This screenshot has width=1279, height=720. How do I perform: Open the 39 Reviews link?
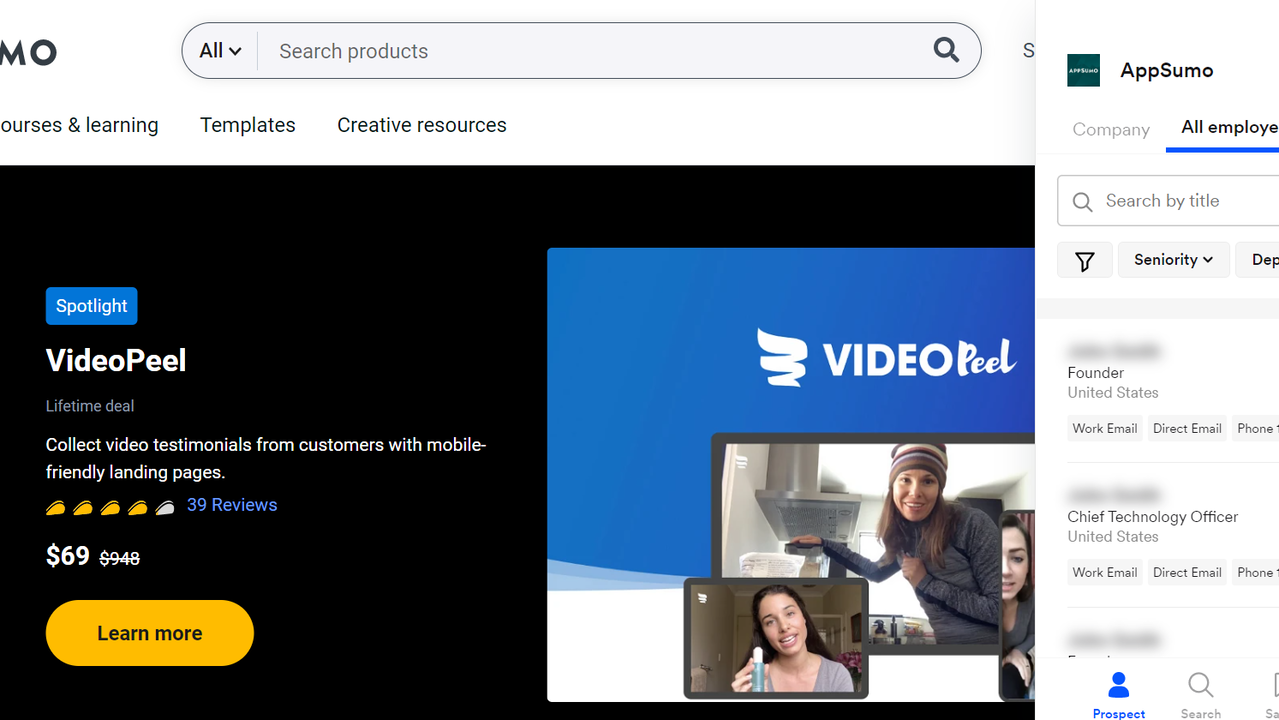tap(232, 505)
